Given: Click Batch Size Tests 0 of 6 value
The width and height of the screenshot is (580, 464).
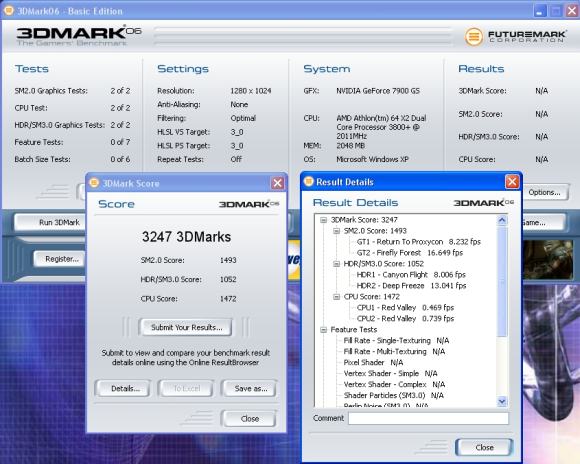Looking at the screenshot, I should point(120,159).
